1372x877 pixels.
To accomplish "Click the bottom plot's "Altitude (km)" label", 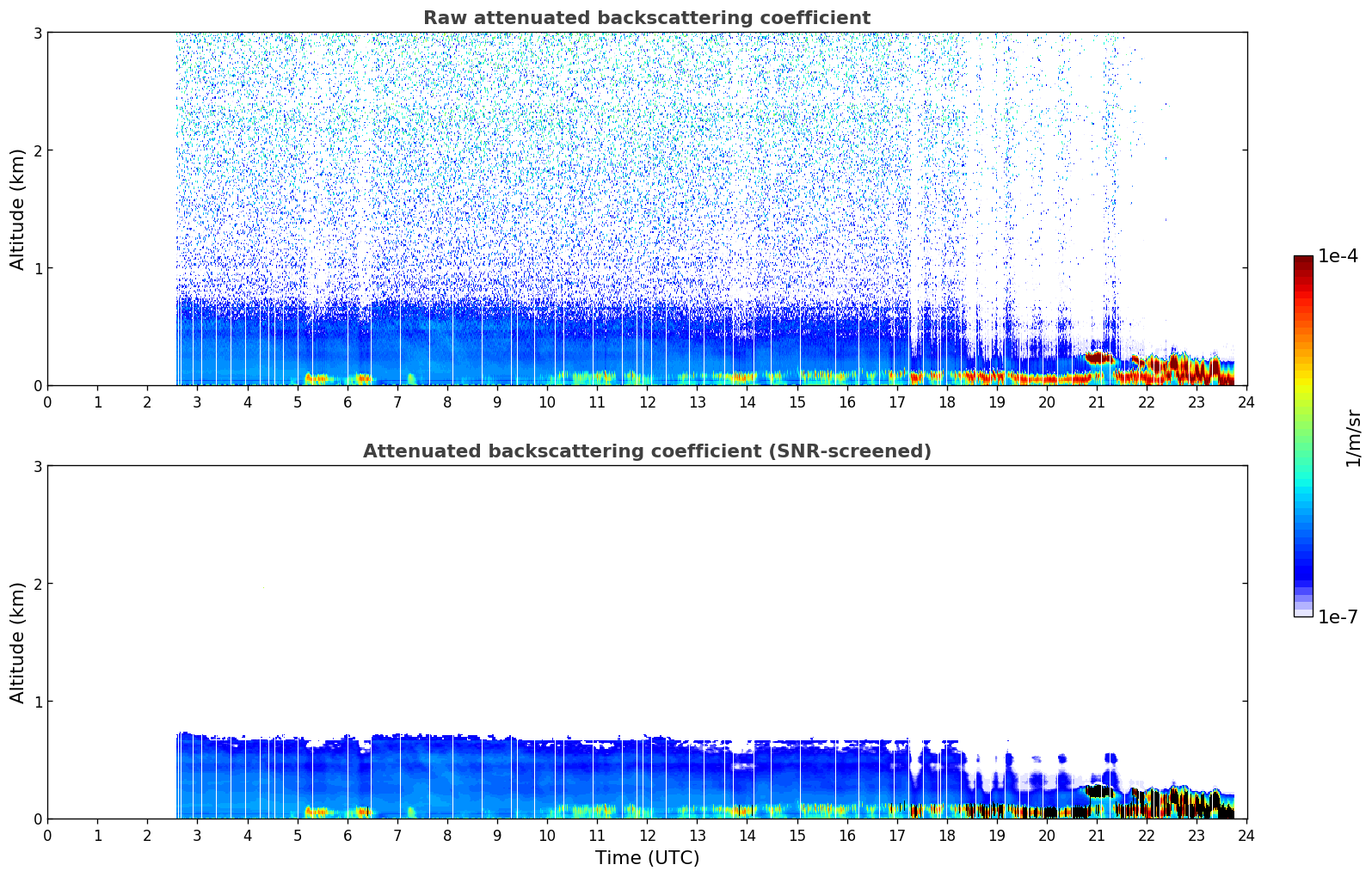I will 18,642.
